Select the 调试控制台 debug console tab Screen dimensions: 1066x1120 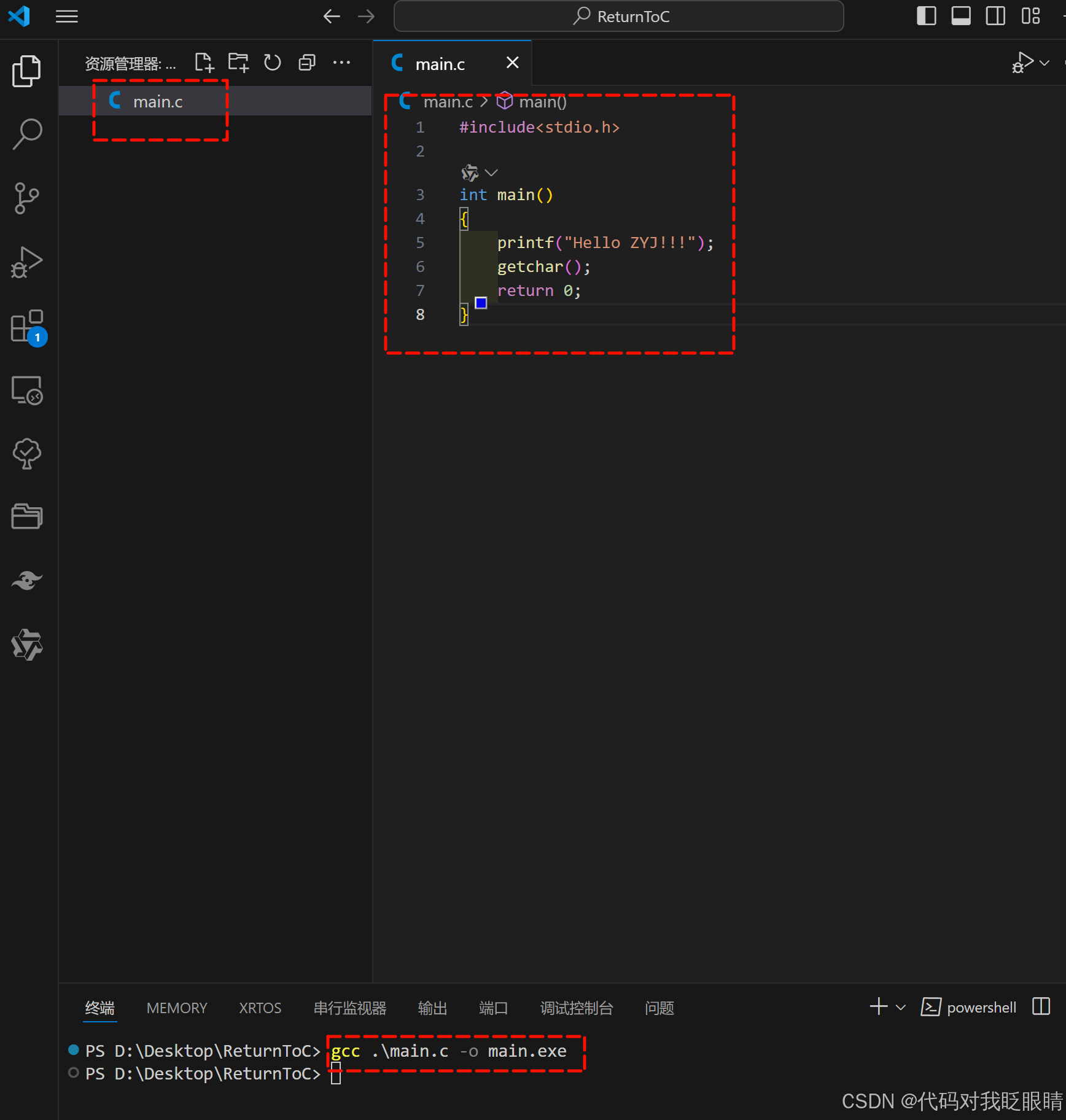[577, 1008]
